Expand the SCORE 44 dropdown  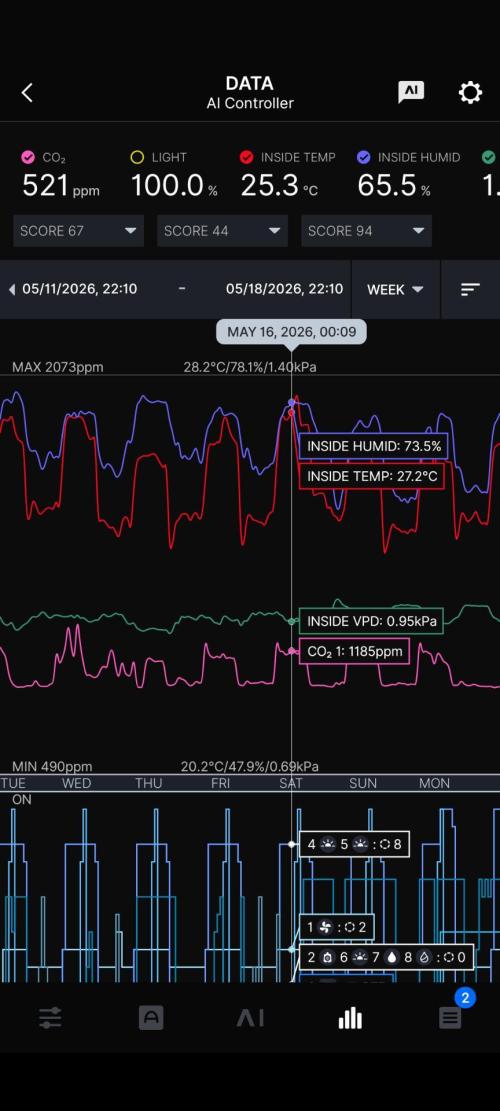click(x=222, y=231)
